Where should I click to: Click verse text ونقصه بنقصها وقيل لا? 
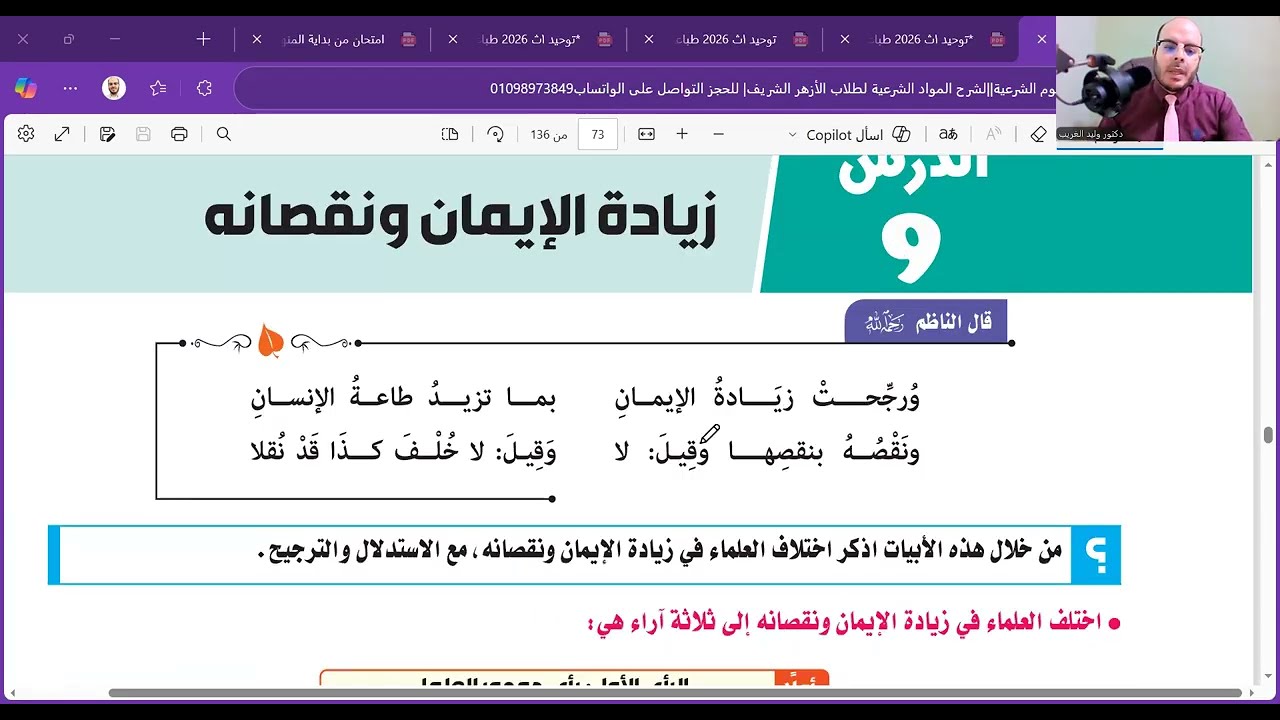click(767, 450)
